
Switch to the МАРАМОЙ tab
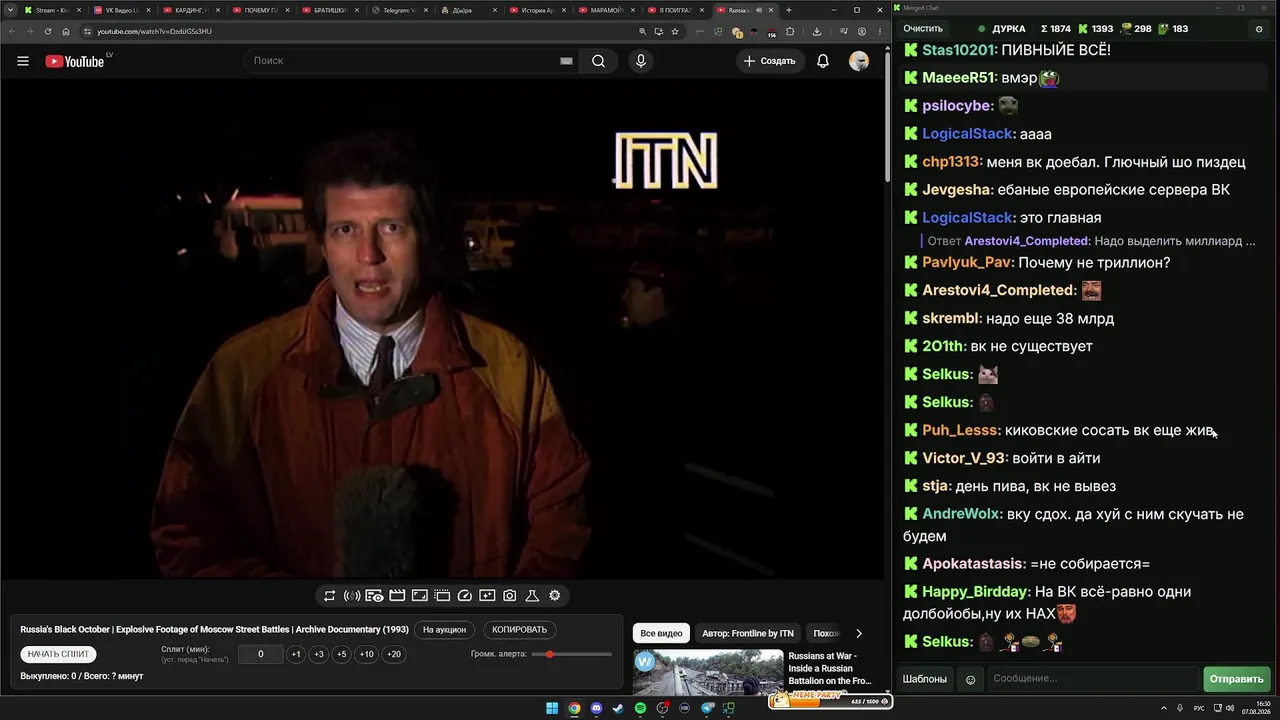[x=606, y=10]
